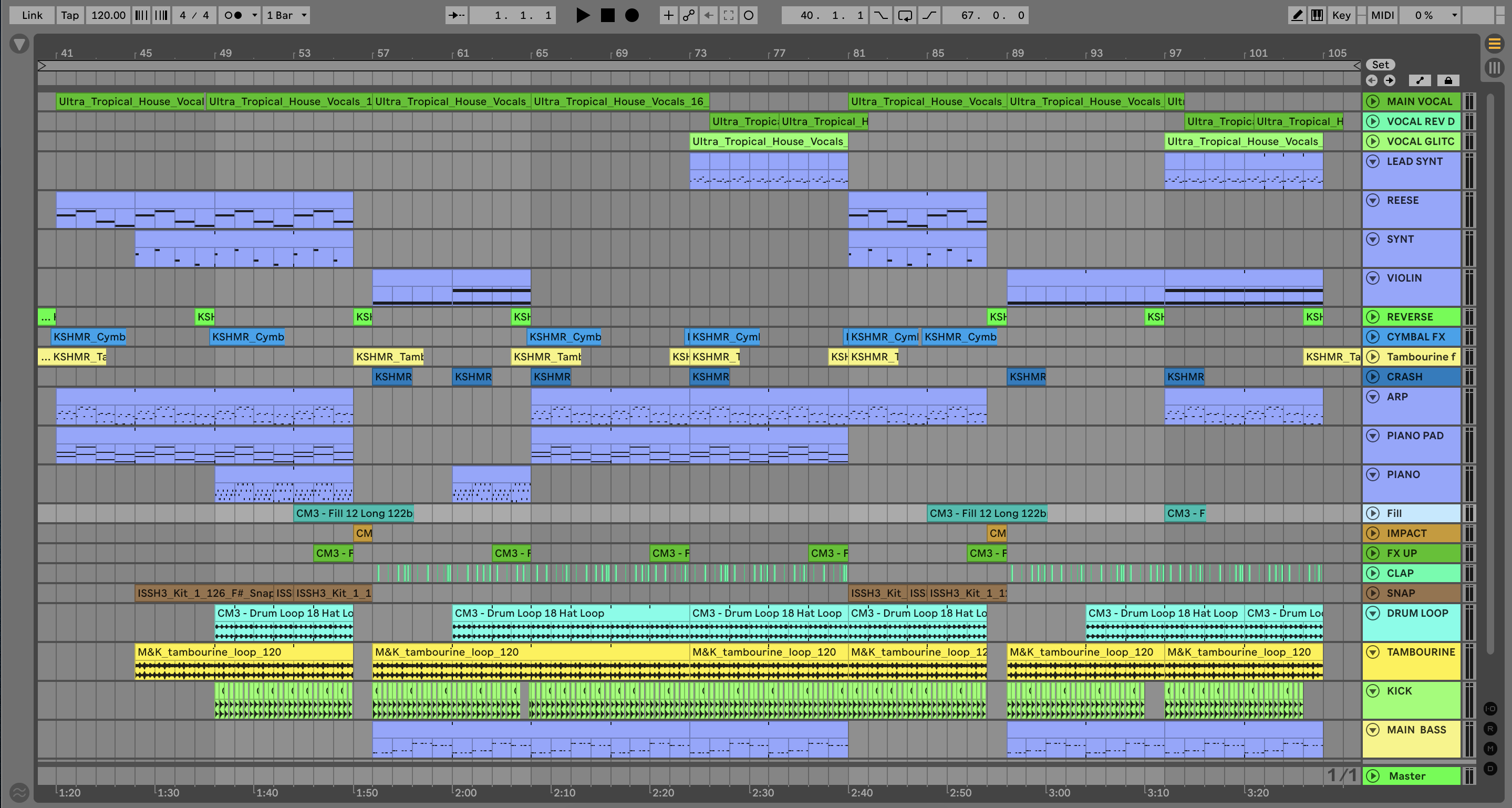The image size is (1512, 808).
Task: Collapse the MAIN BASS track arrow
Action: tap(1372, 730)
